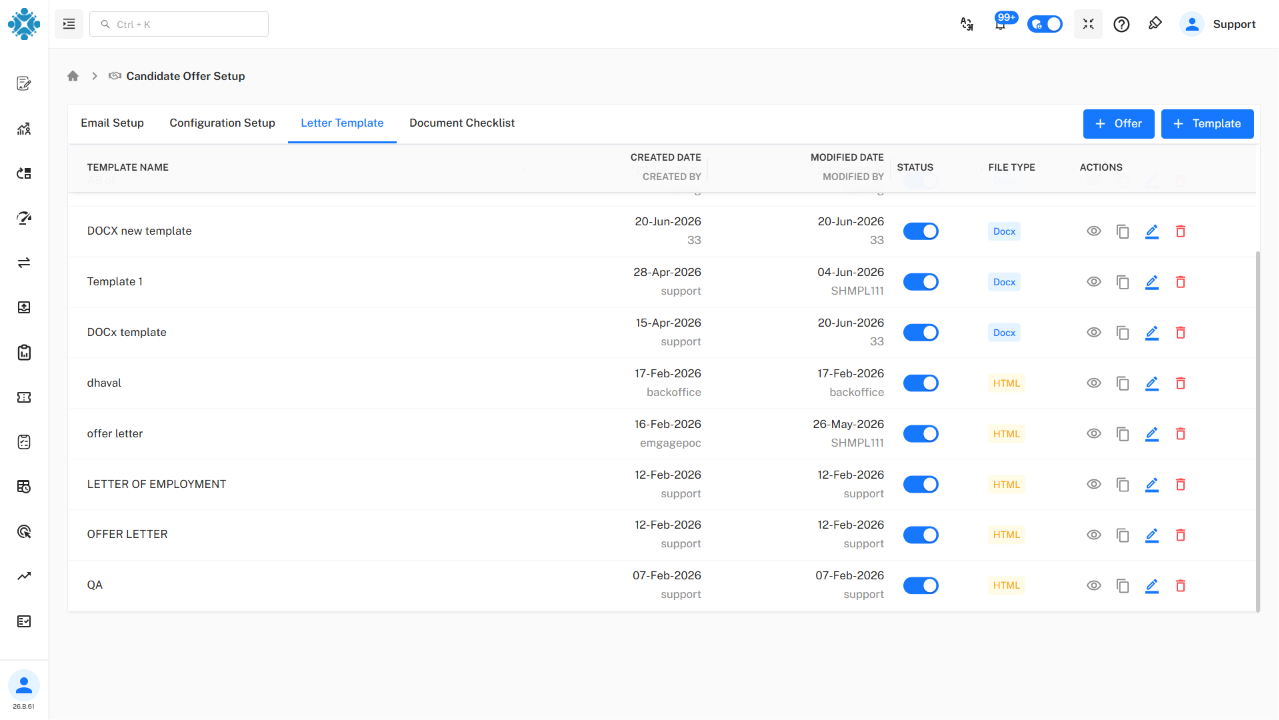Open the Configuration Setup tab

click(222, 123)
